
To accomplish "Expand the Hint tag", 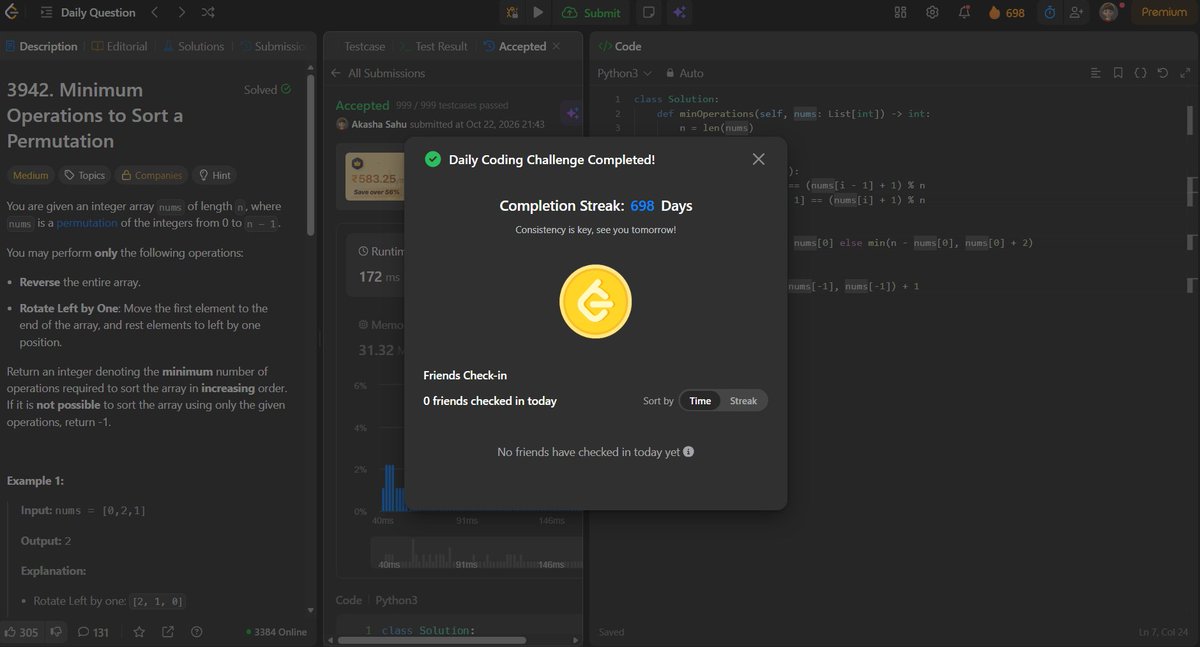I will pyautogui.click(x=214, y=175).
